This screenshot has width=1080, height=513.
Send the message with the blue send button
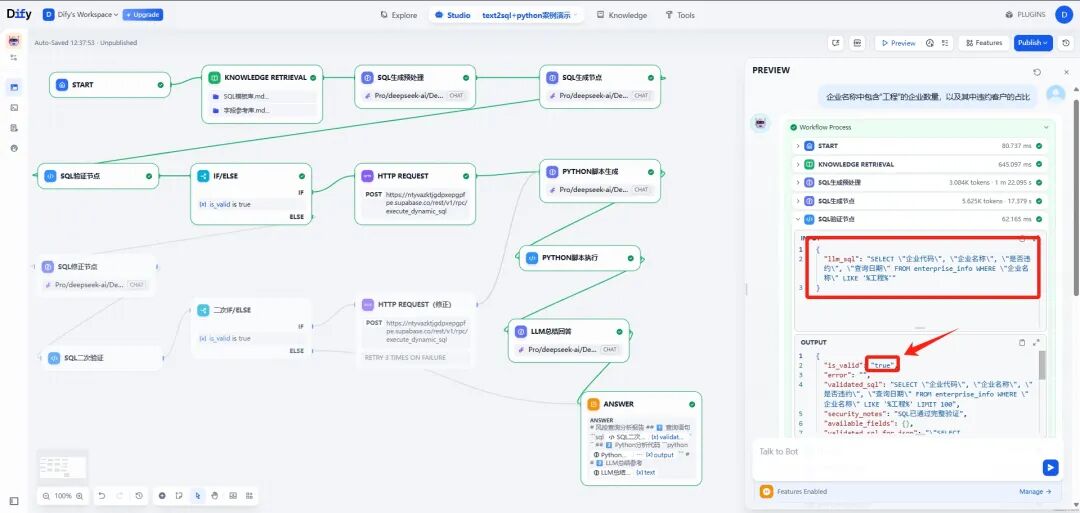(1050, 468)
